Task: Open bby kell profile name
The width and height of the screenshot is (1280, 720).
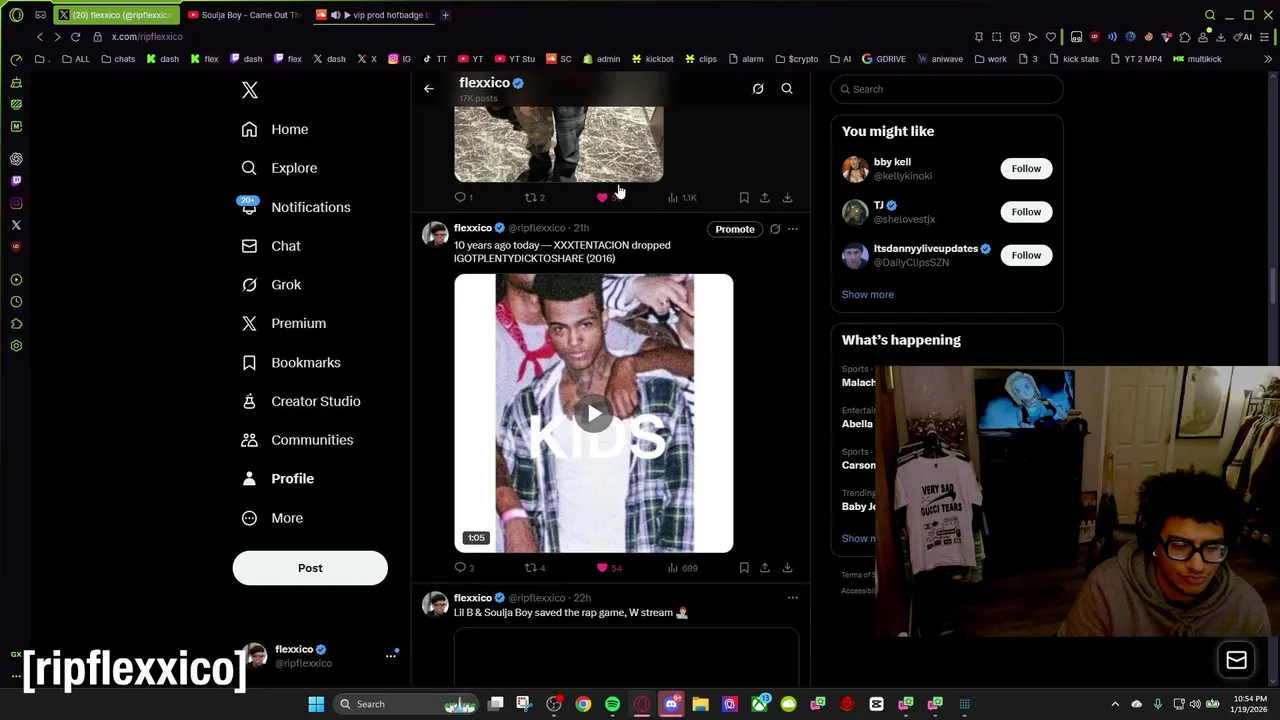Action: click(892, 162)
